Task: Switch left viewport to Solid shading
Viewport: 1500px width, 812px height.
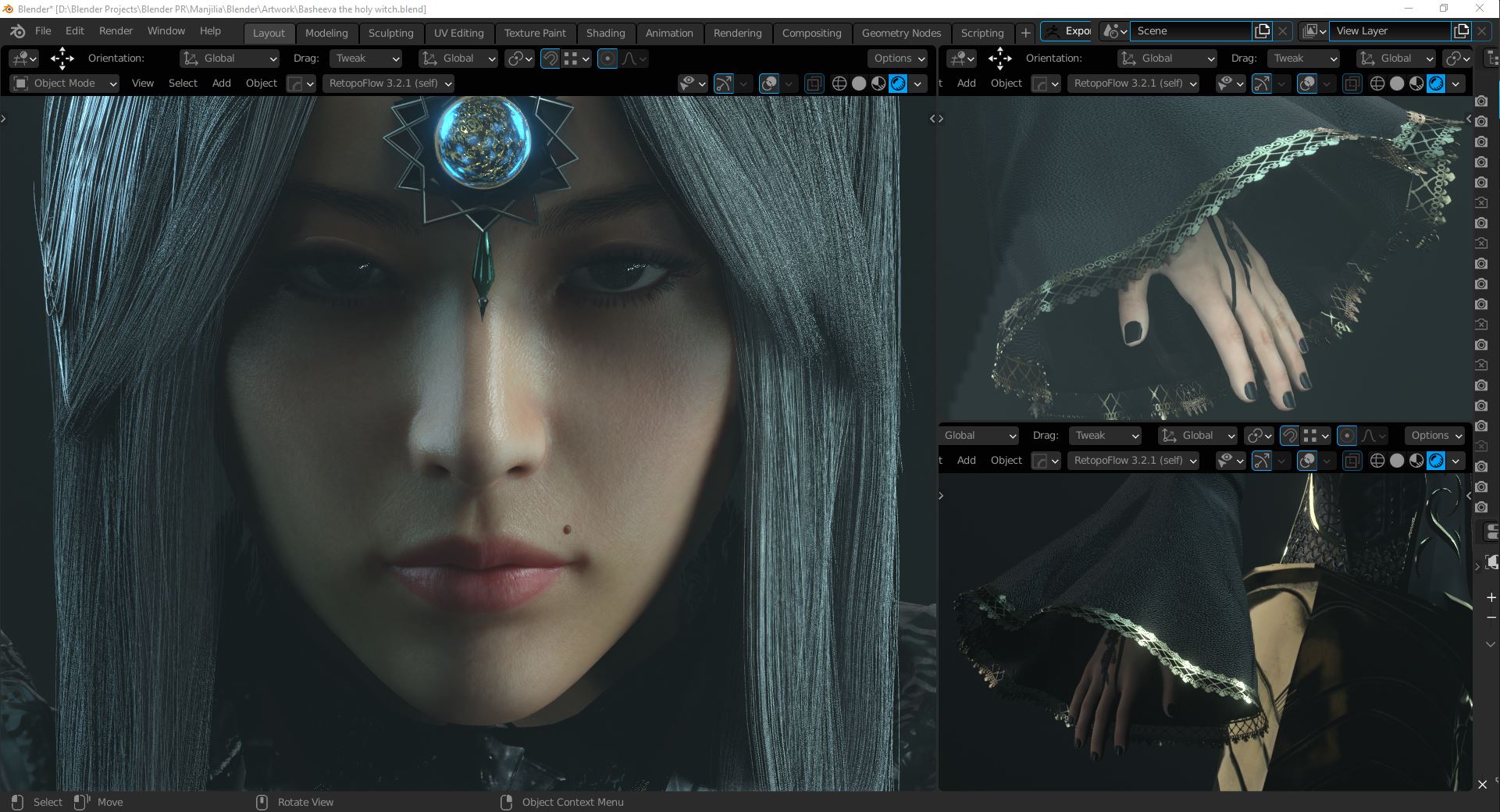Action: (x=859, y=84)
